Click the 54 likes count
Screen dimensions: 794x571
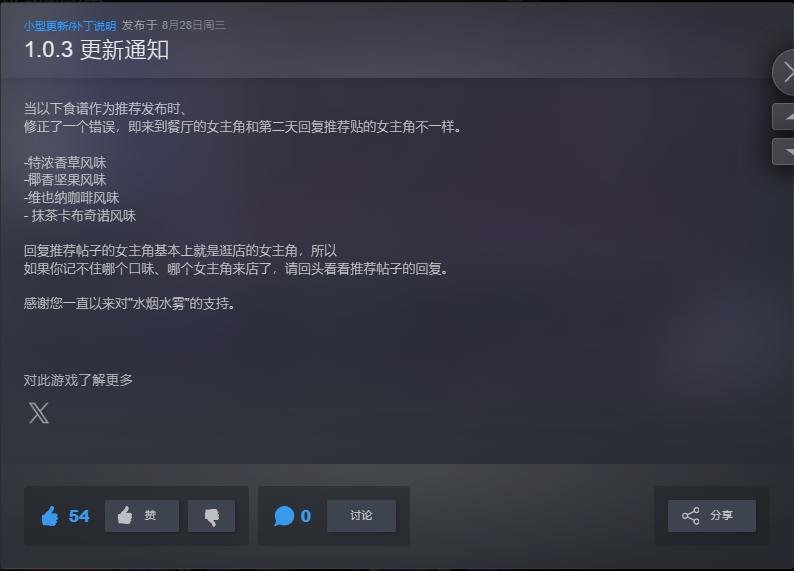(x=79, y=516)
